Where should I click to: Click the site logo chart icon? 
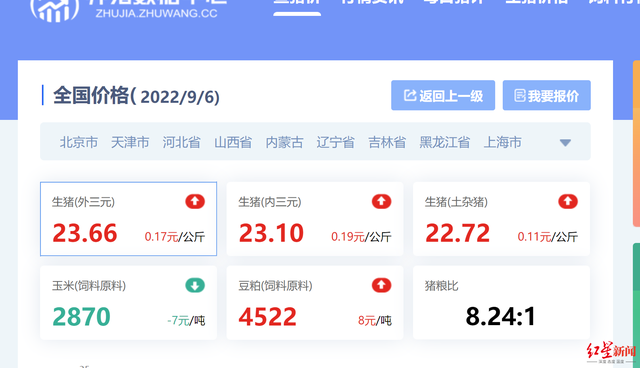pyautogui.click(x=55, y=11)
